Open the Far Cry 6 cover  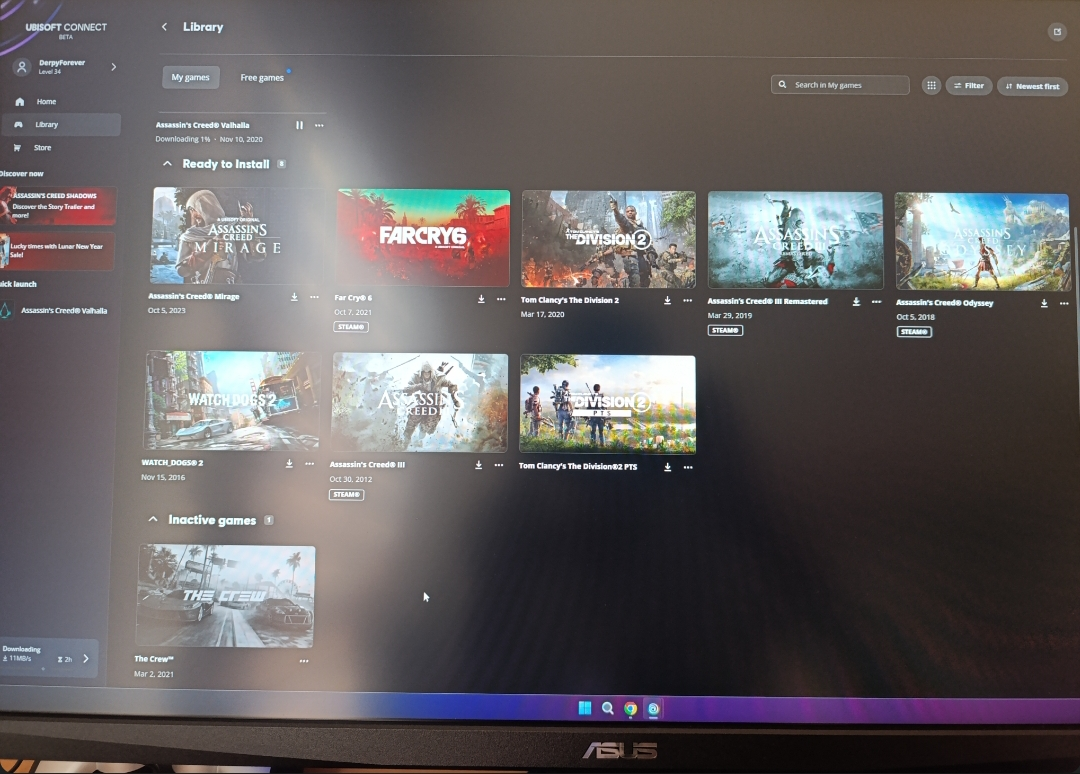click(x=424, y=238)
